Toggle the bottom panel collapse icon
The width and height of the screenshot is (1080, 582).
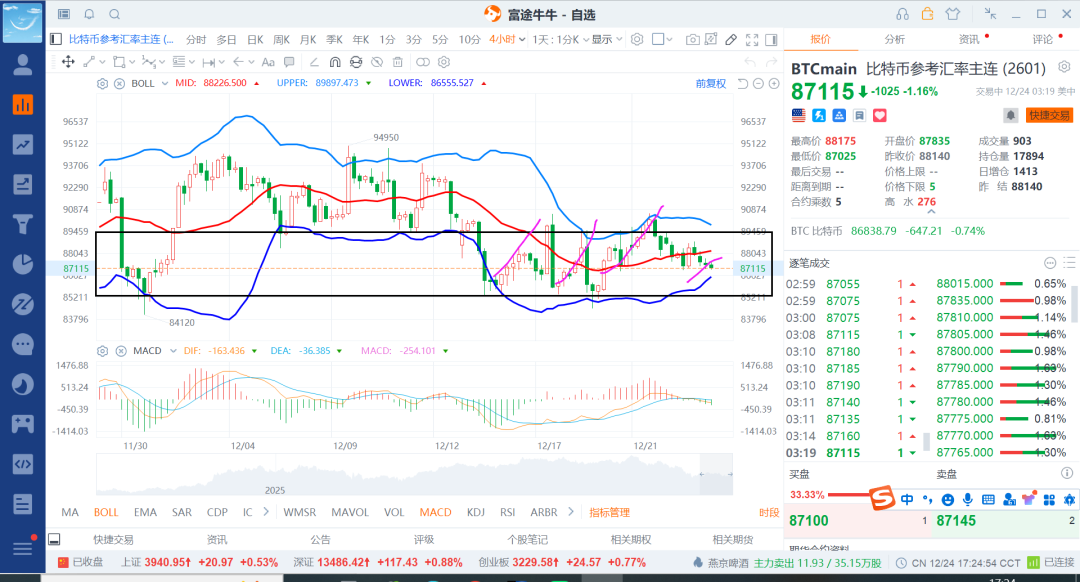click(x=54, y=539)
